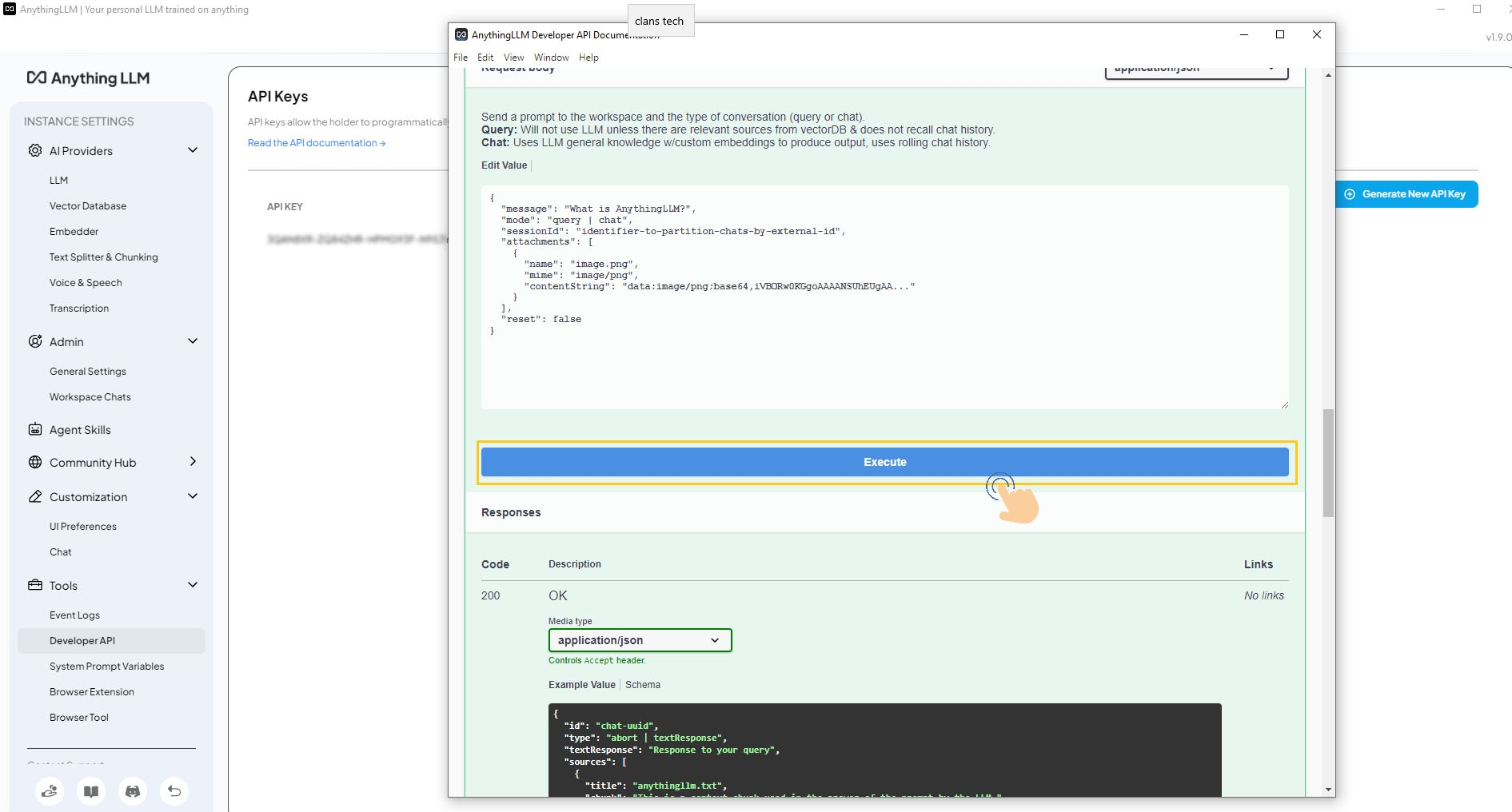Click the back arrow icon near sidebar bottom
Image resolution: width=1512 pixels, height=812 pixels.
(174, 791)
